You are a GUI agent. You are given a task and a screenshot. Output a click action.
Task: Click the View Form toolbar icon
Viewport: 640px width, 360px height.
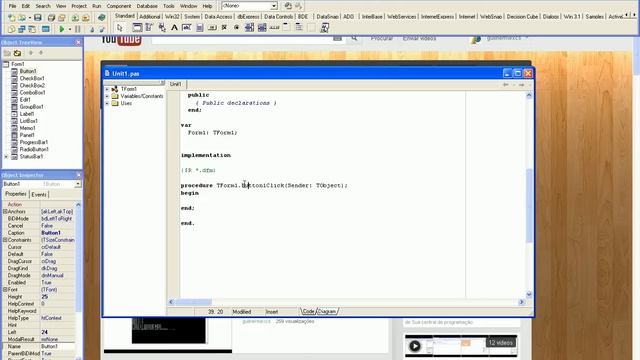[21, 29]
